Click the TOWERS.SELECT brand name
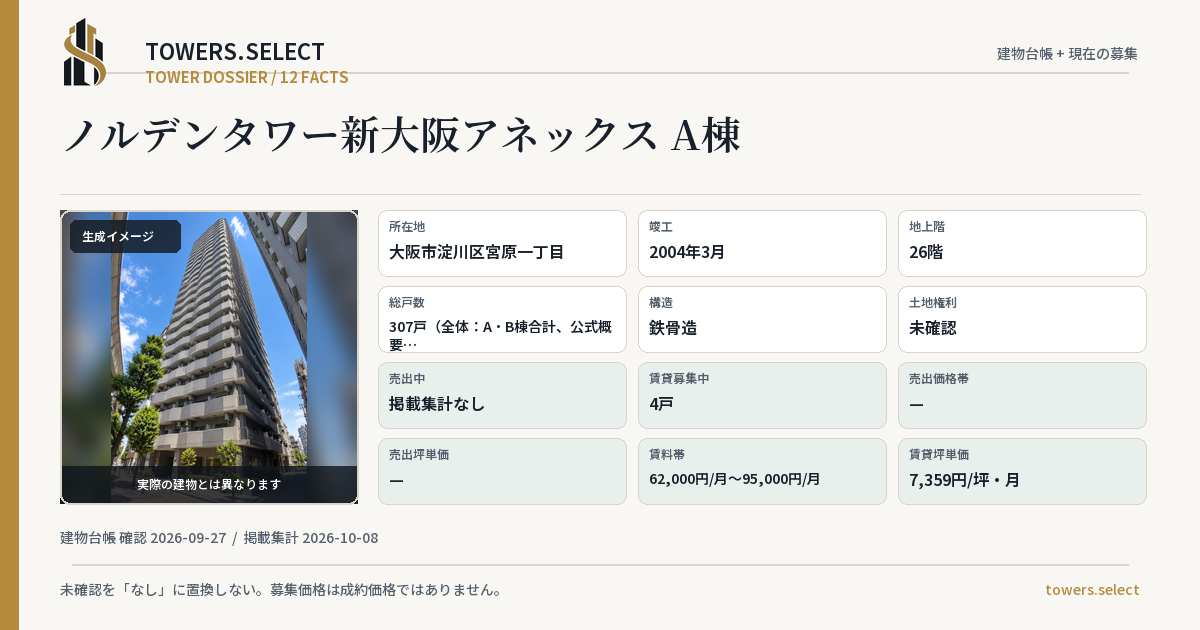 coord(235,52)
